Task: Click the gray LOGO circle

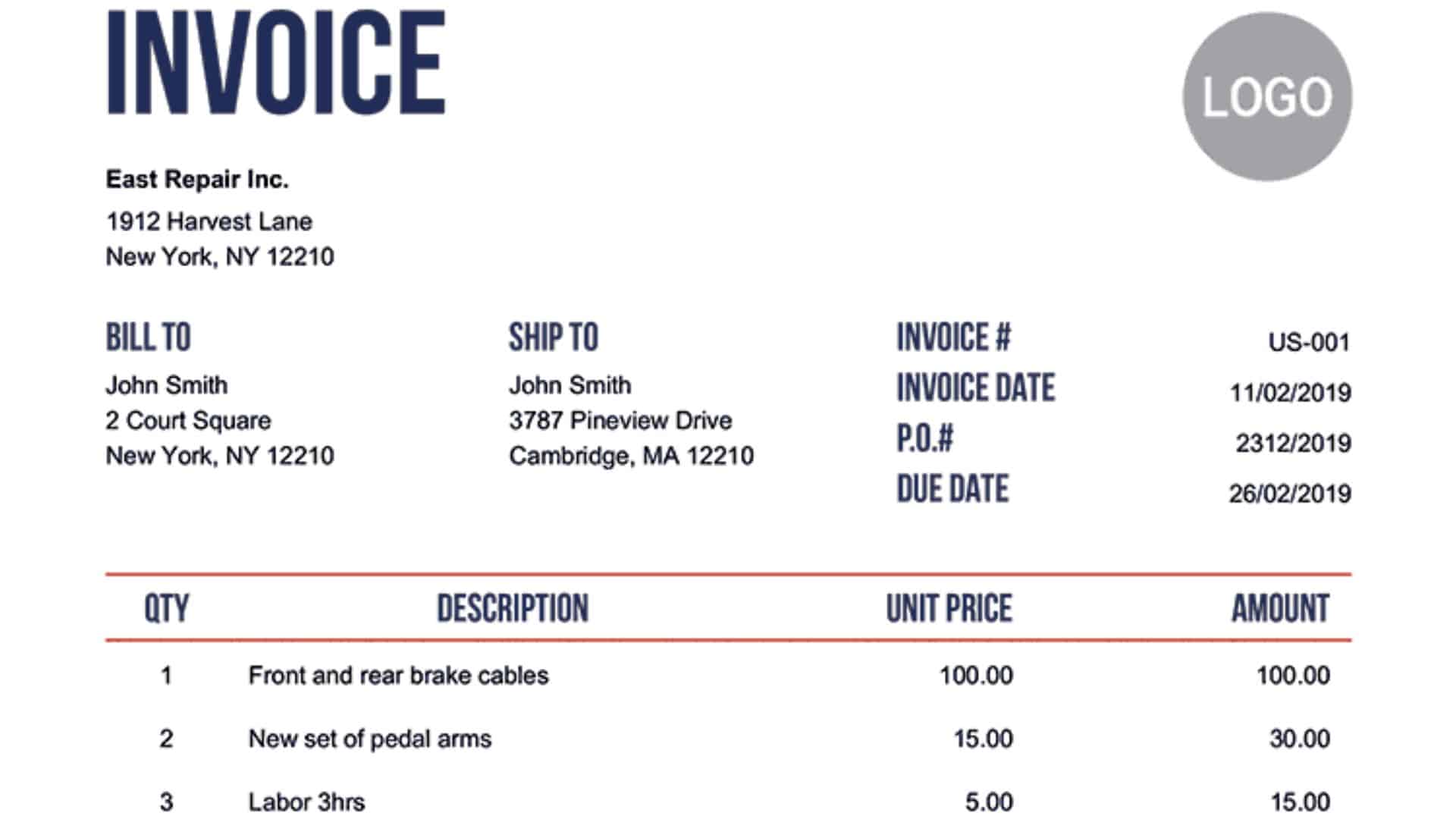Action: pos(1267,96)
